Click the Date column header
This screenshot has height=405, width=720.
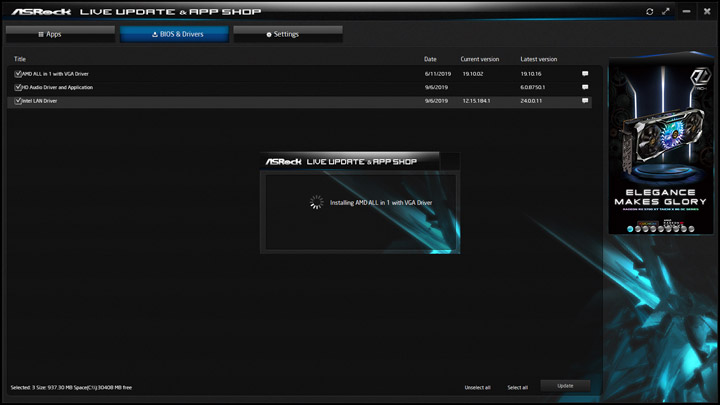430,59
